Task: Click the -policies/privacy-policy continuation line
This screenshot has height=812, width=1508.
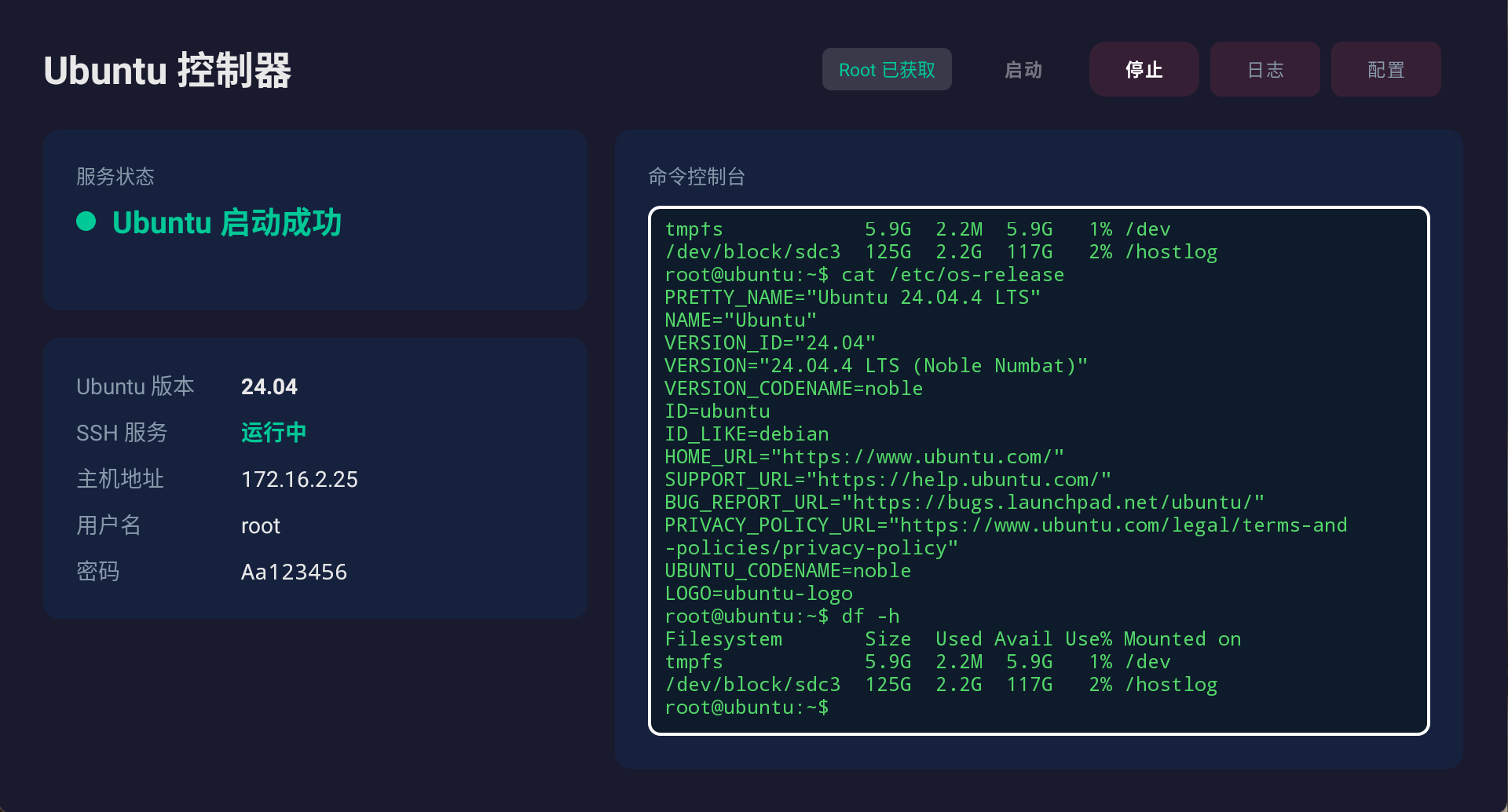Action: click(x=811, y=548)
